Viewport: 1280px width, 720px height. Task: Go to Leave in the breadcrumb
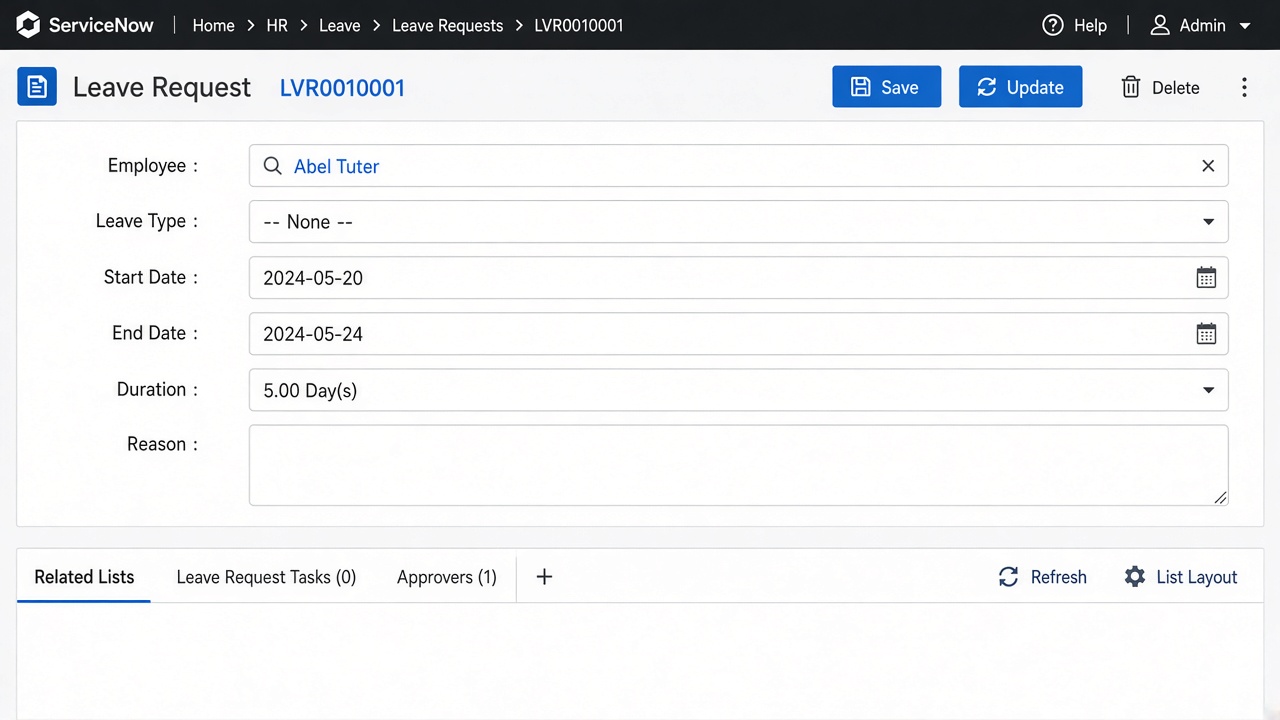pos(339,25)
